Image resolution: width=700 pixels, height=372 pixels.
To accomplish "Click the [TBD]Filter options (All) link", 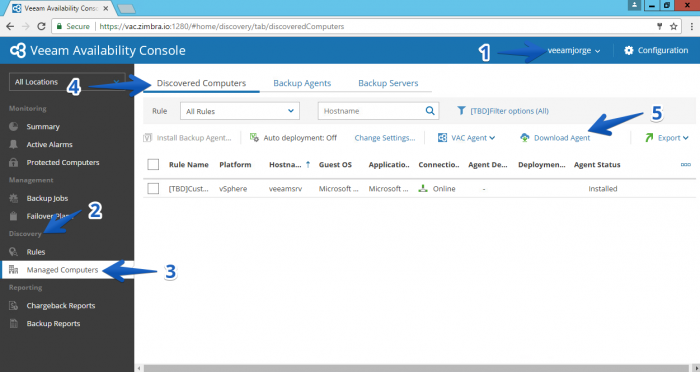I will 509,111.
